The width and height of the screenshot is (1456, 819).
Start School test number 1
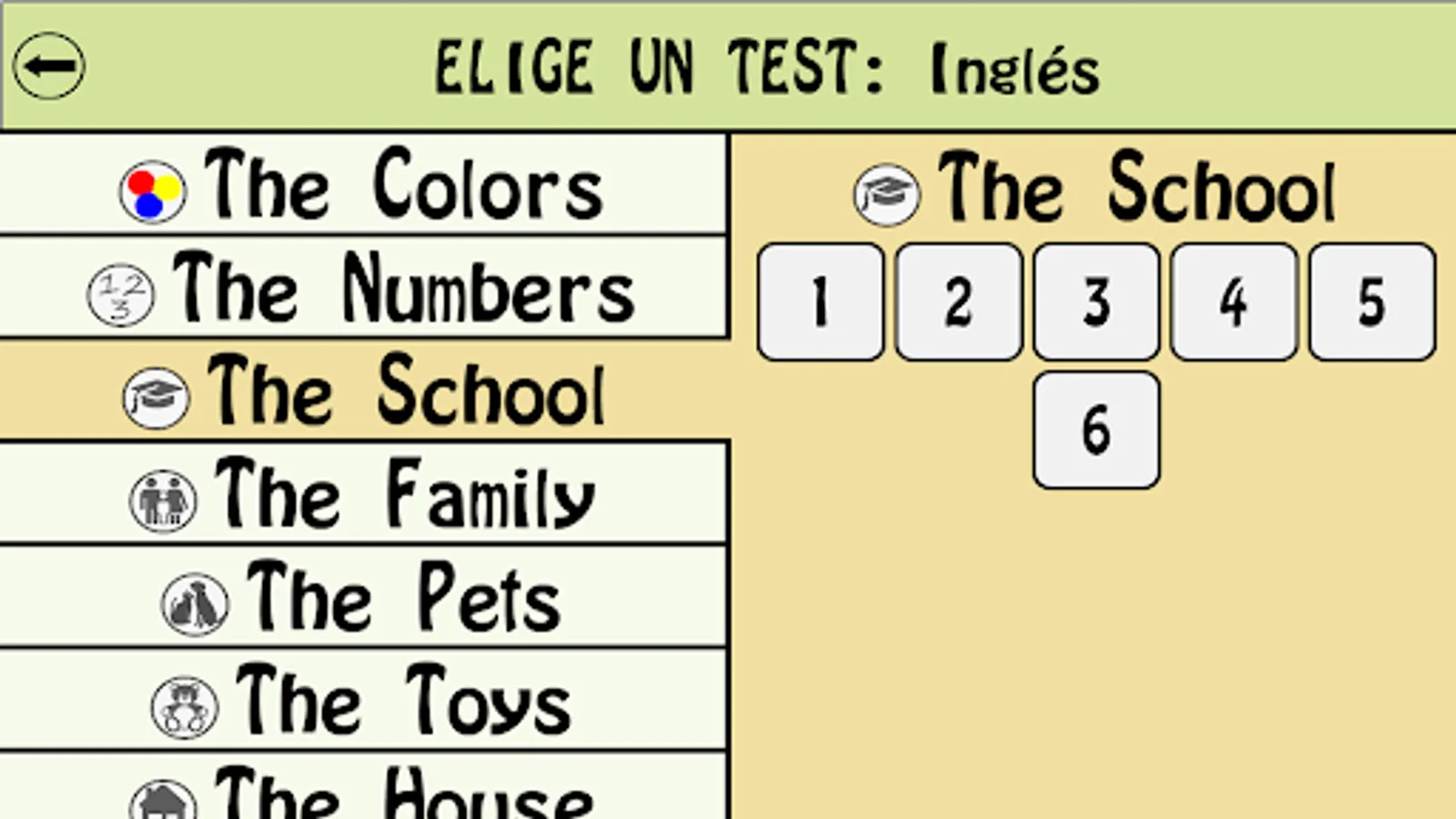tap(820, 301)
